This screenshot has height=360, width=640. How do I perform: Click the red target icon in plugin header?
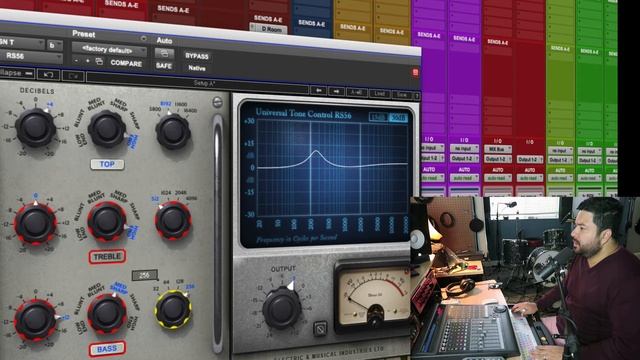415,73
